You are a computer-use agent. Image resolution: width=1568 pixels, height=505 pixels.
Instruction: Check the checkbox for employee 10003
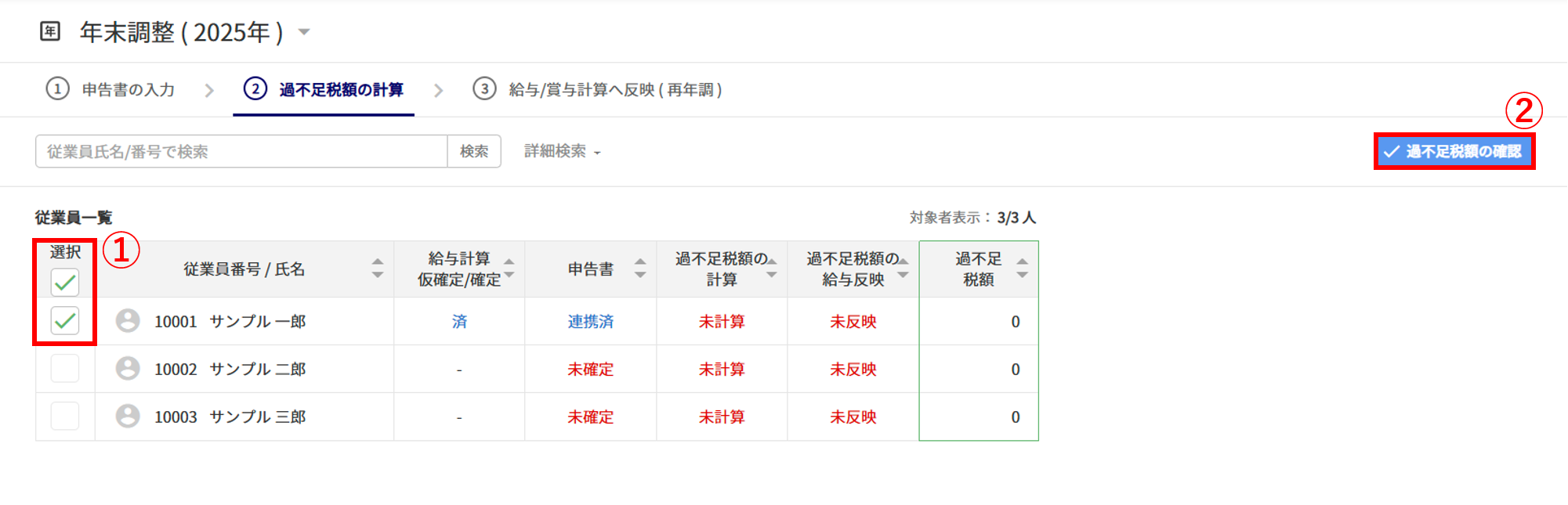tap(65, 416)
